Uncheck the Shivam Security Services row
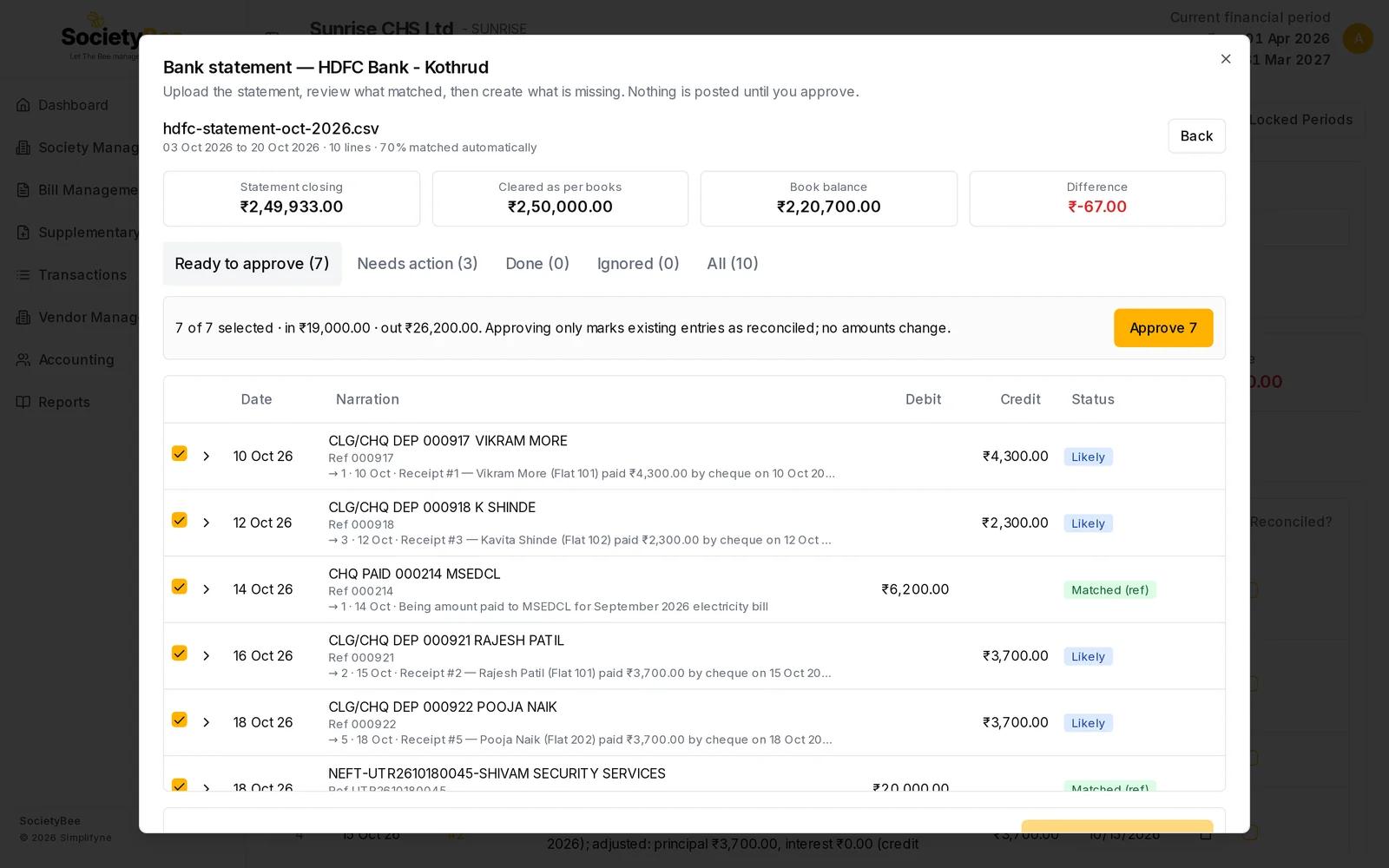This screenshot has height=868, width=1389. pos(180,786)
